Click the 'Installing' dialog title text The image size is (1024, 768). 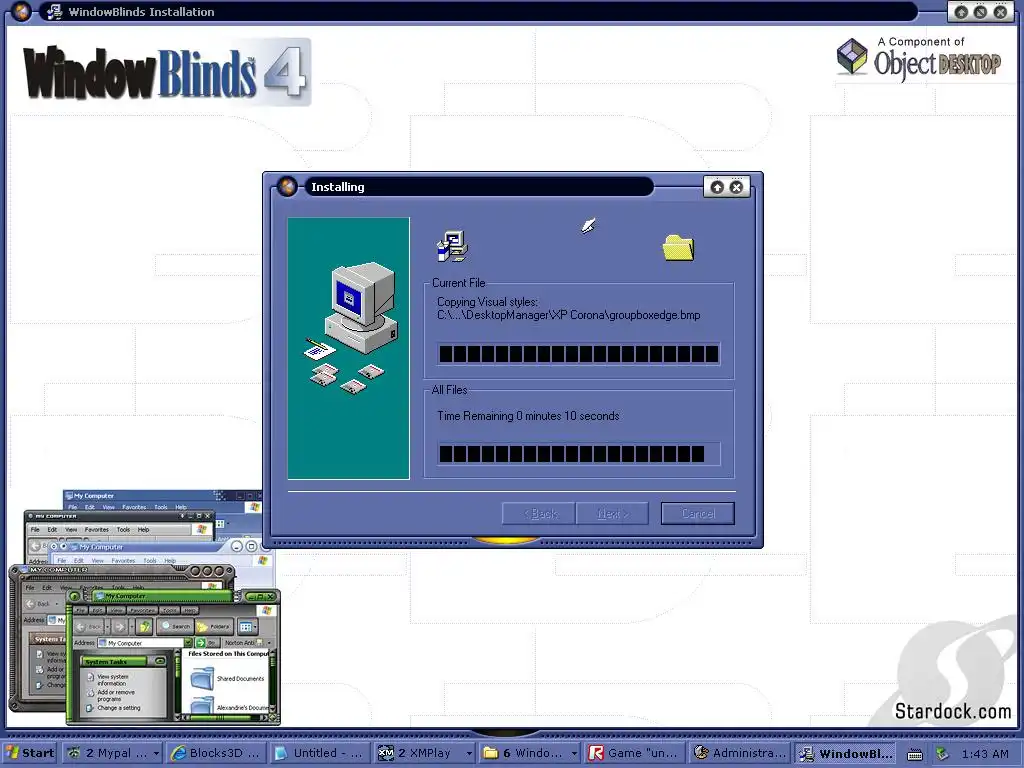coord(338,187)
